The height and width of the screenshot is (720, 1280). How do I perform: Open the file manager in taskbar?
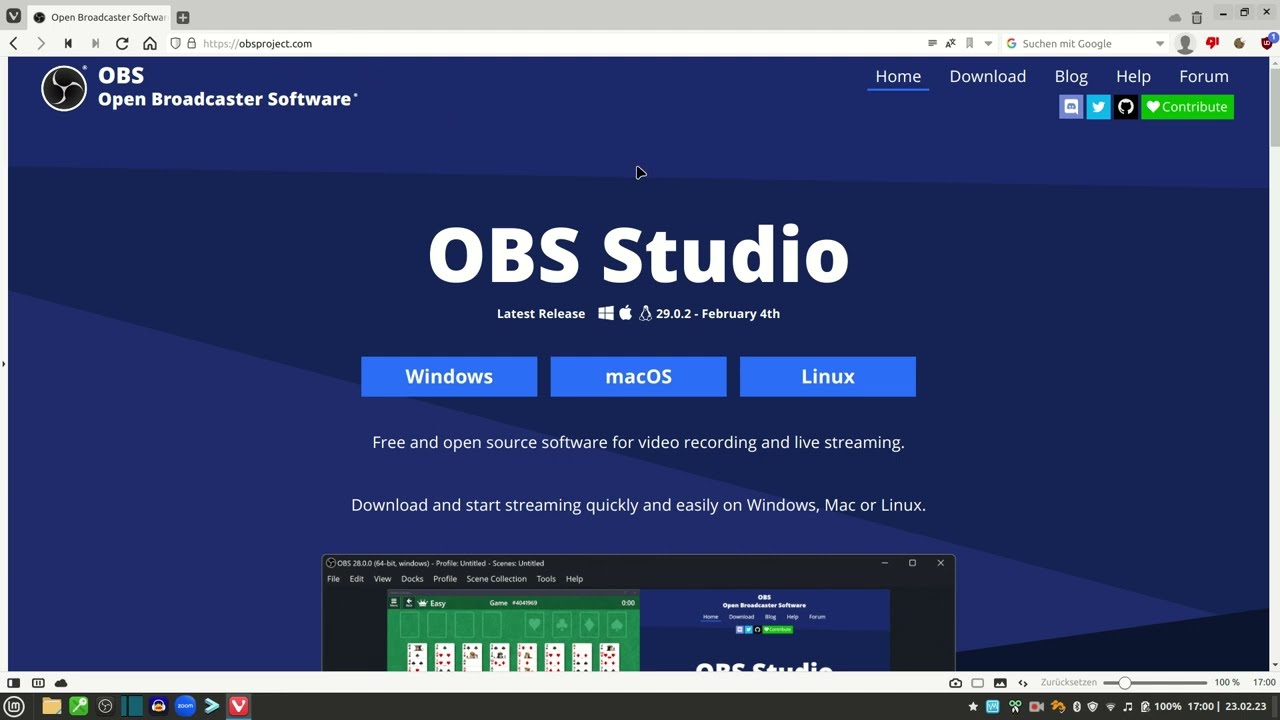(x=51, y=706)
